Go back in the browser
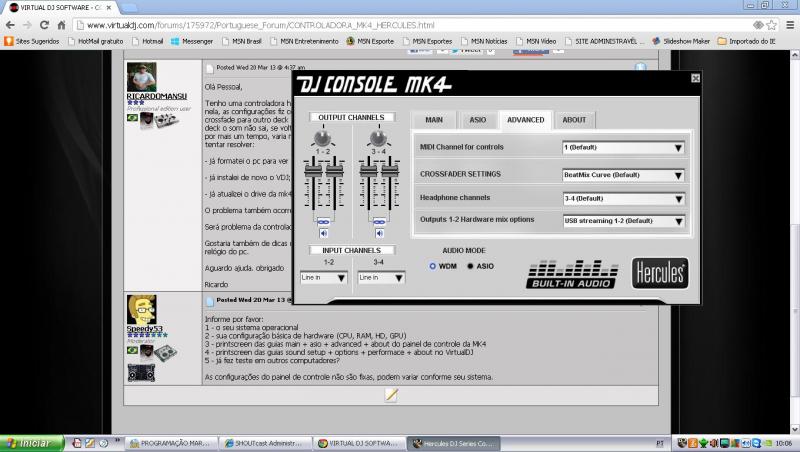This screenshot has width=800, height=452. [10, 25]
